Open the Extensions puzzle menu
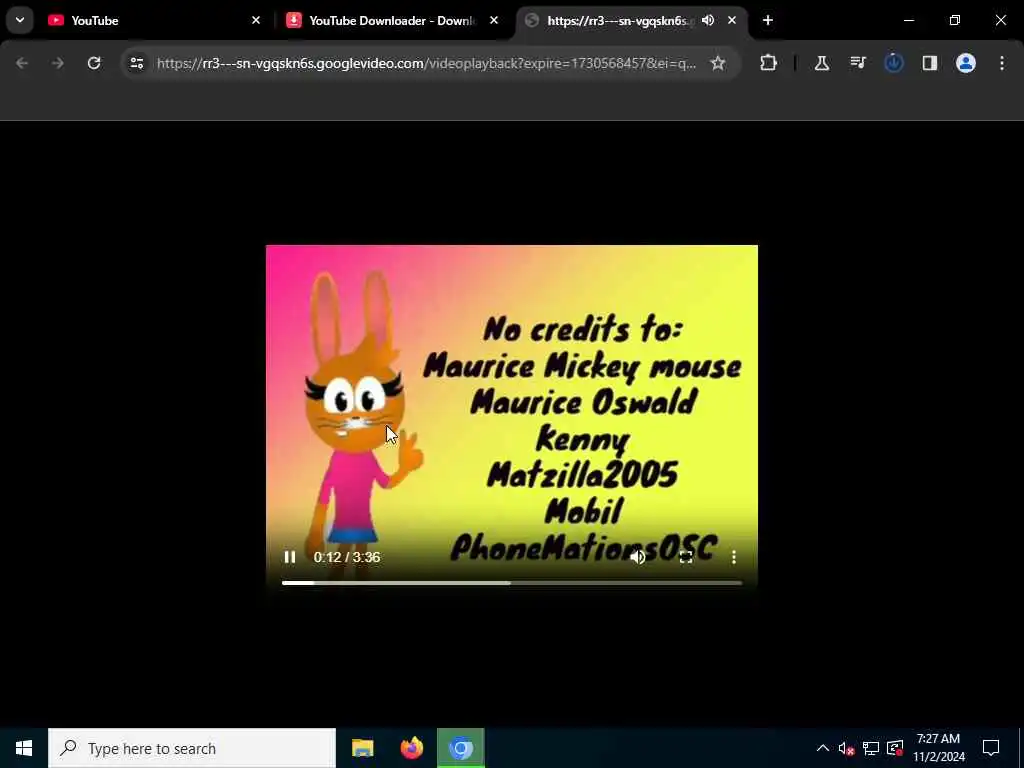Screen dimensions: 1024x768 pyautogui.click(x=769, y=63)
